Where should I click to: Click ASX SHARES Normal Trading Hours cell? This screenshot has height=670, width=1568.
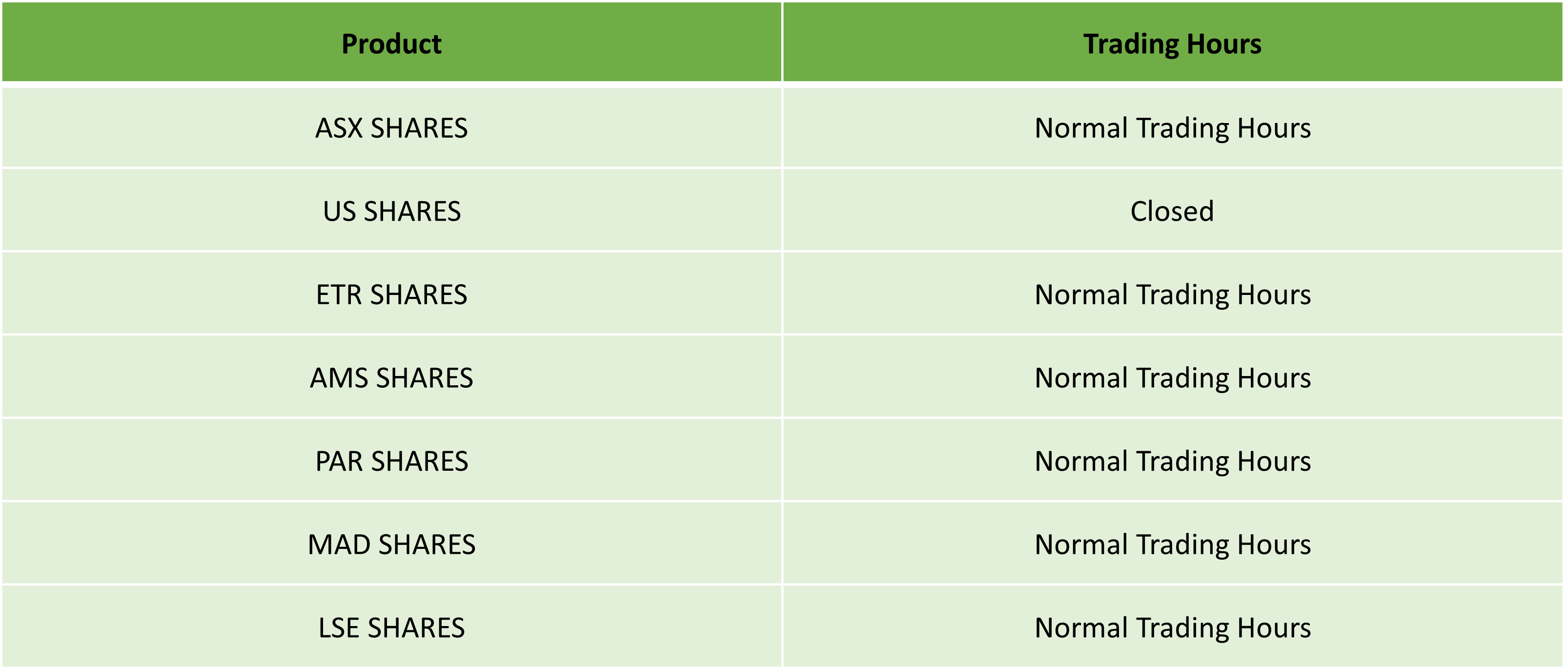click(1172, 128)
